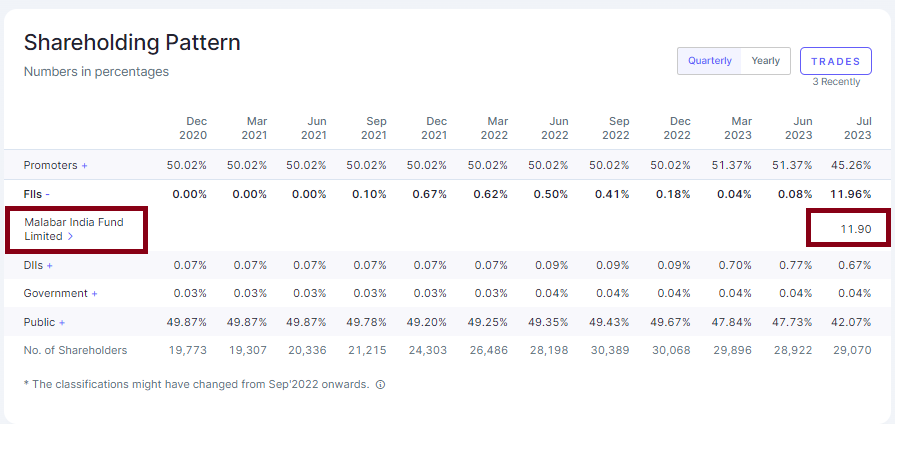Screen dimensions: 910x456
Task: Click FIIs value 11.96%
Action: (x=851, y=194)
